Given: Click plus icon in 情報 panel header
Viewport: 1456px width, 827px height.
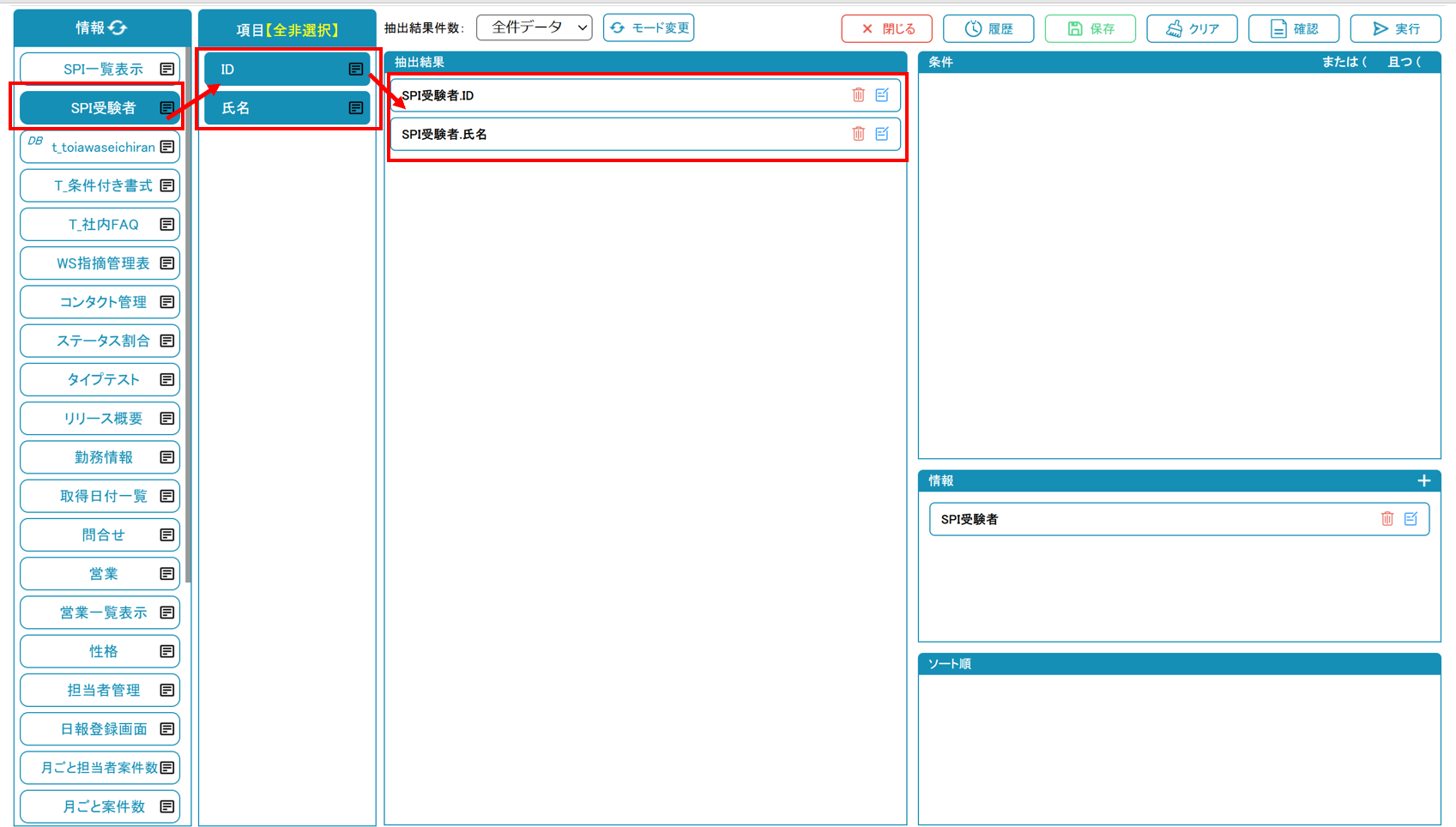Looking at the screenshot, I should [x=1424, y=480].
